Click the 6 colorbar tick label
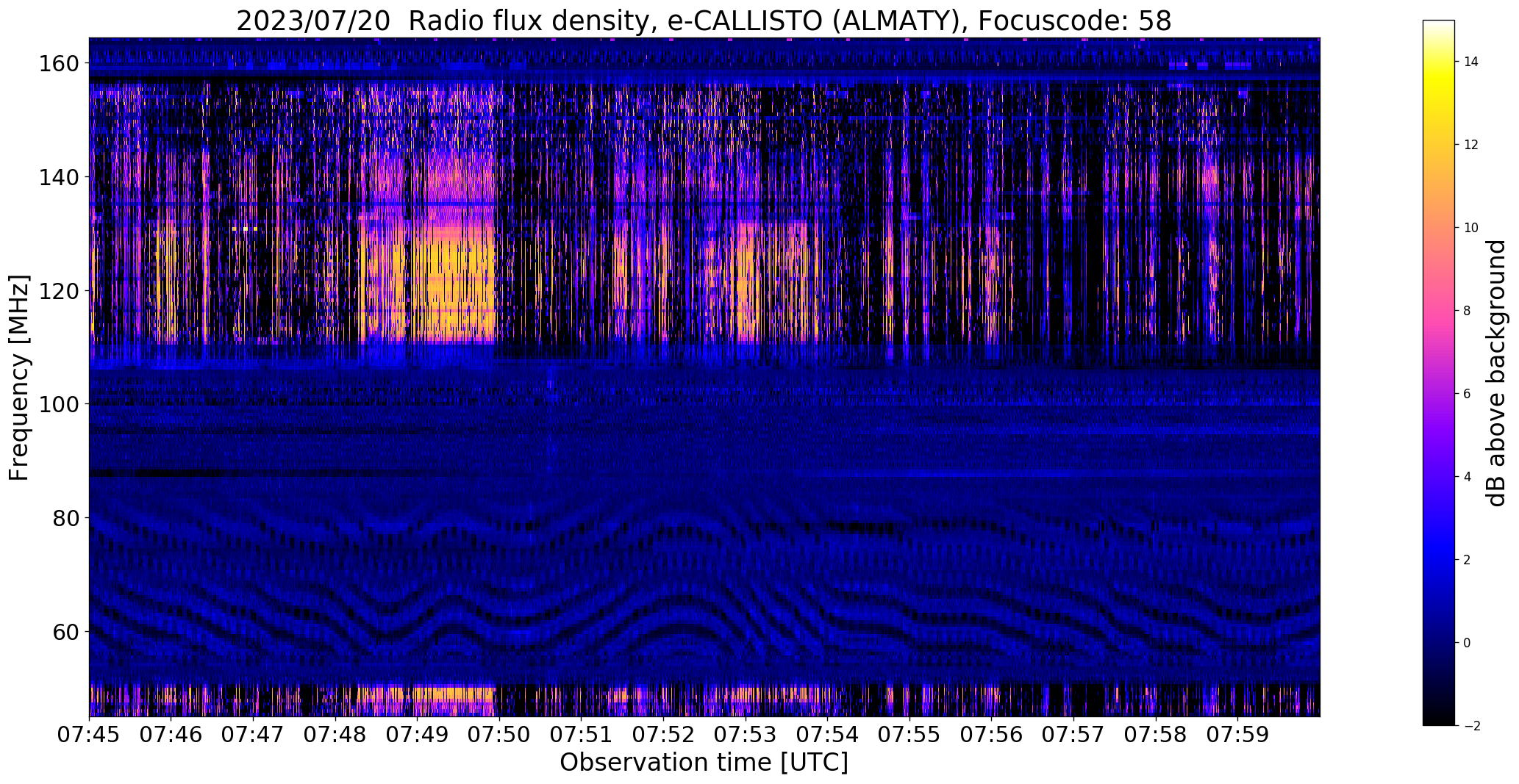The width and height of the screenshot is (1519, 784). (x=1468, y=394)
